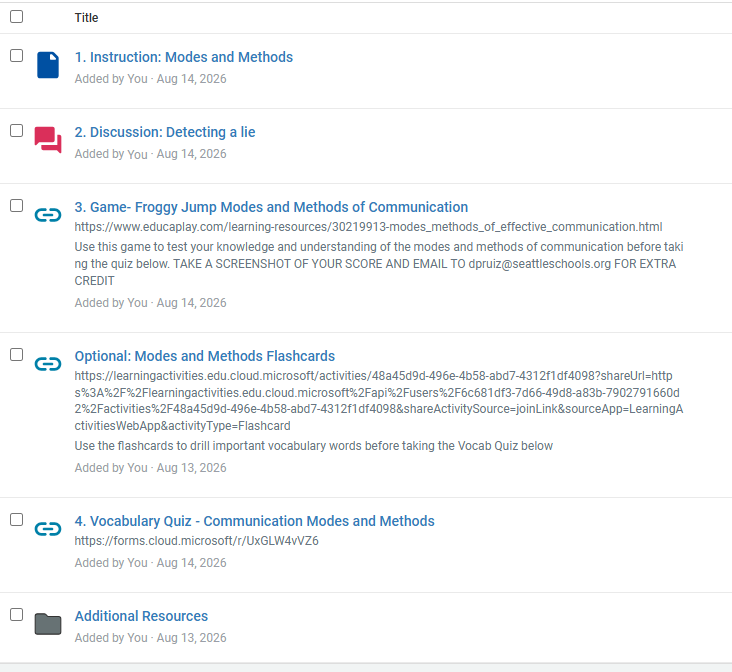Viewport: 732px width, 672px height.
Task: Open 4. Vocabulary Quiz title link
Action: pos(254,521)
